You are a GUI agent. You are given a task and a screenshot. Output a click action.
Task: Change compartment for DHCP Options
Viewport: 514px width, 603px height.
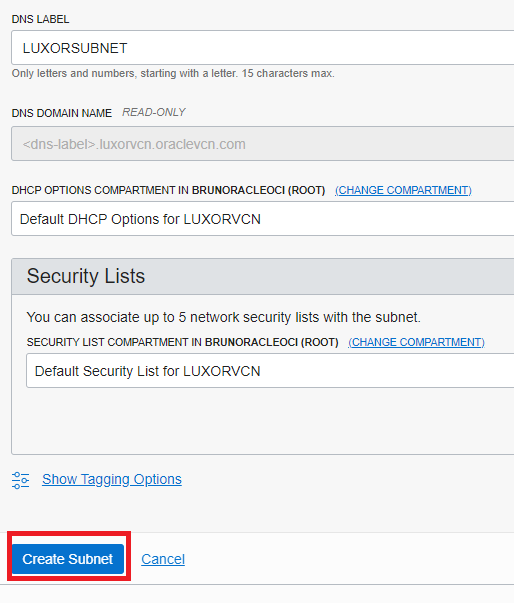(403, 190)
